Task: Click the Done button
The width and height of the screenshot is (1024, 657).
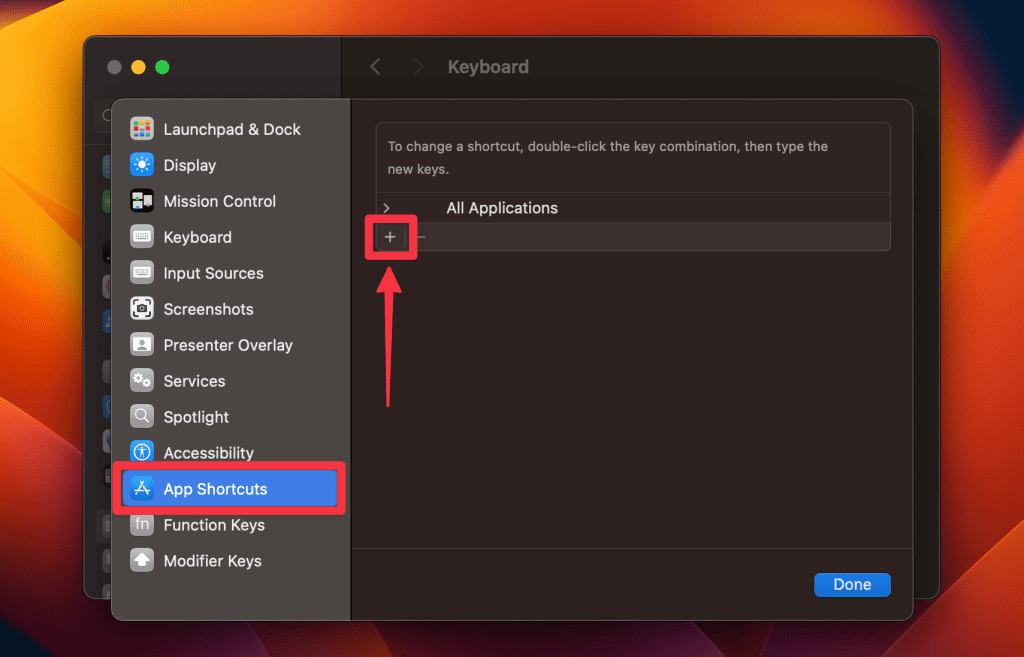Action: [x=852, y=584]
